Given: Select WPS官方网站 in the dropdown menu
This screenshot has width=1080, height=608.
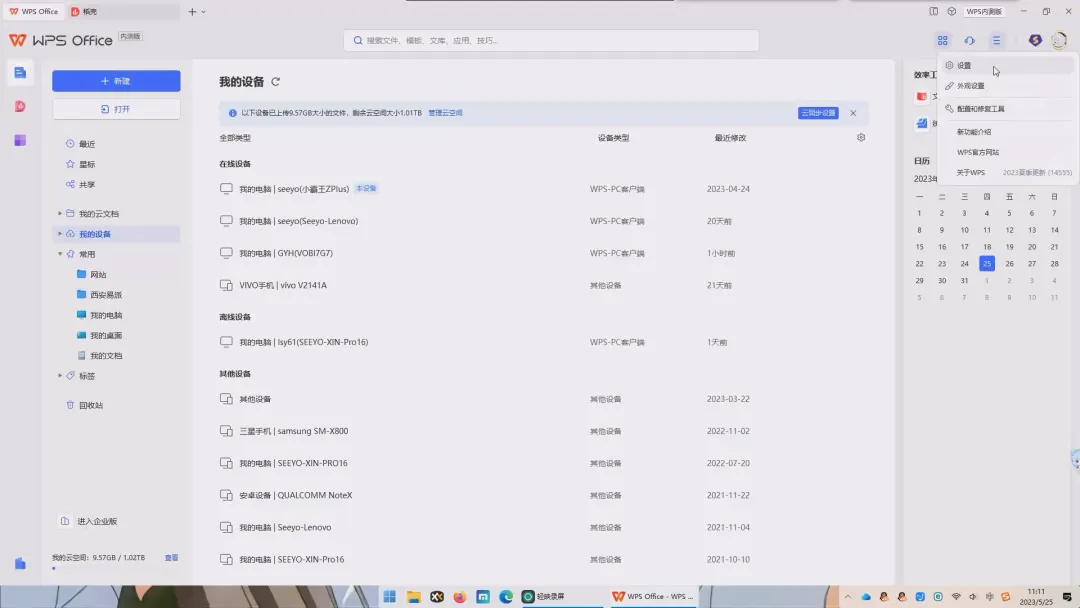Looking at the screenshot, I should [x=1006, y=152].
